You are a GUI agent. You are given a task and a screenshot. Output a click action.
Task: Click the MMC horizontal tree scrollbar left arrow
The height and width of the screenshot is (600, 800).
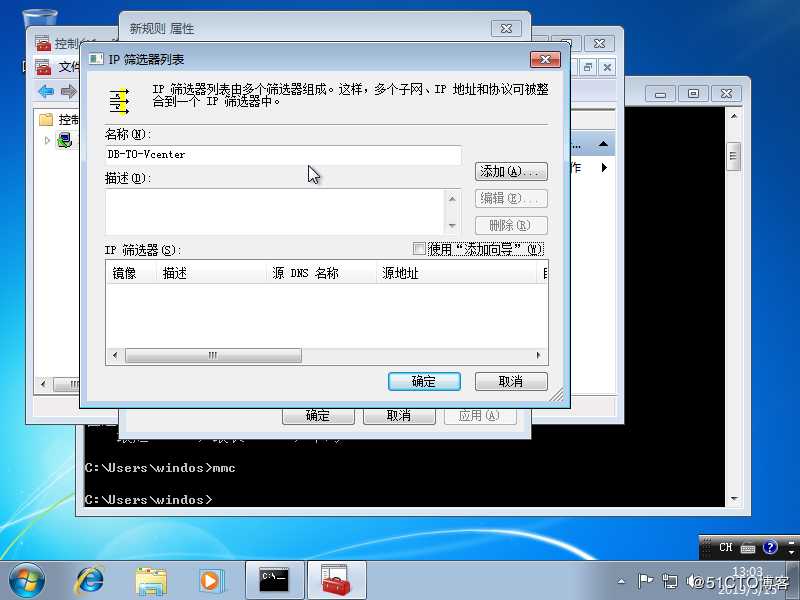(x=43, y=384)
